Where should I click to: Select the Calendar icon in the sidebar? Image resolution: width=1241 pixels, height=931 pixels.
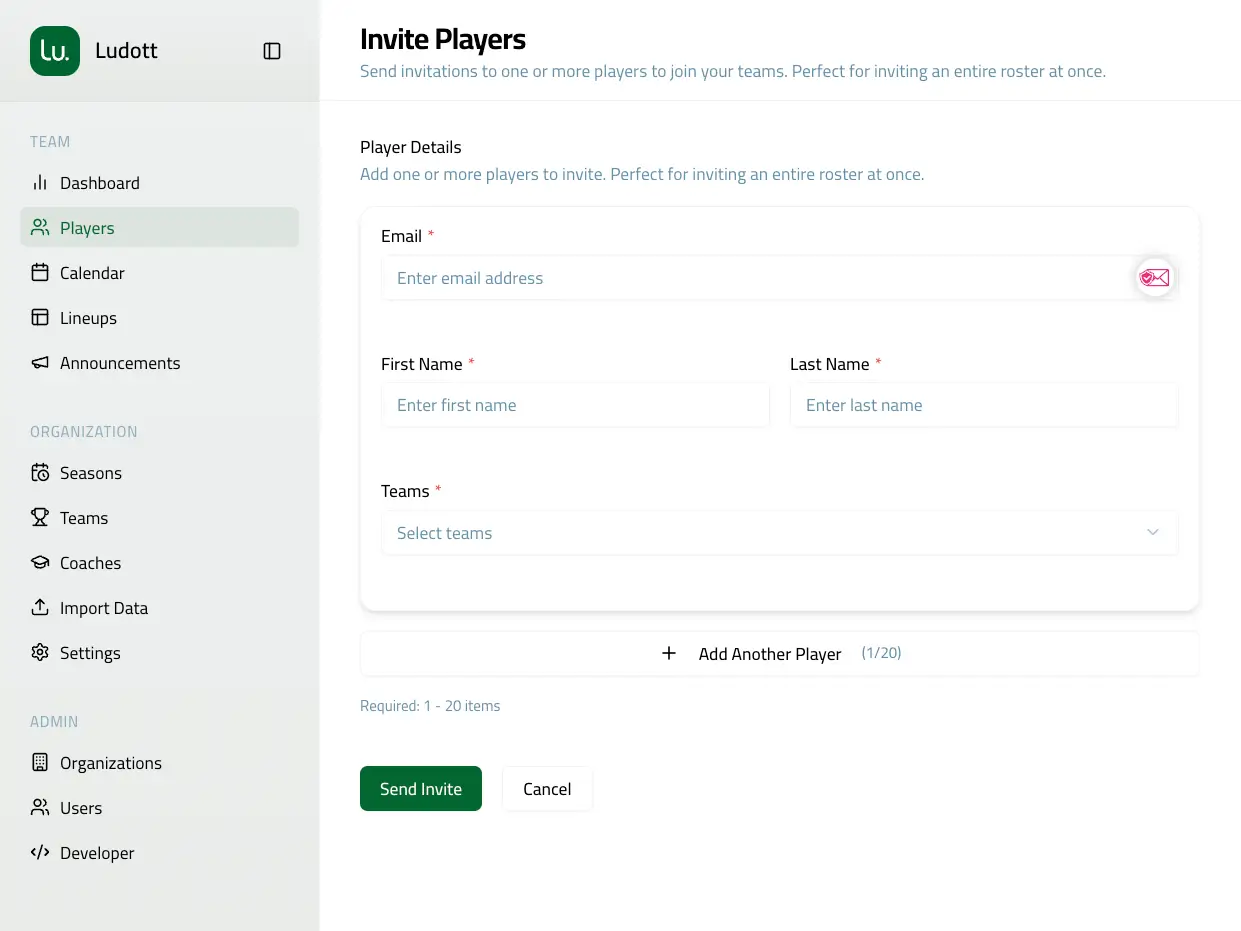[x=40, y=272]
